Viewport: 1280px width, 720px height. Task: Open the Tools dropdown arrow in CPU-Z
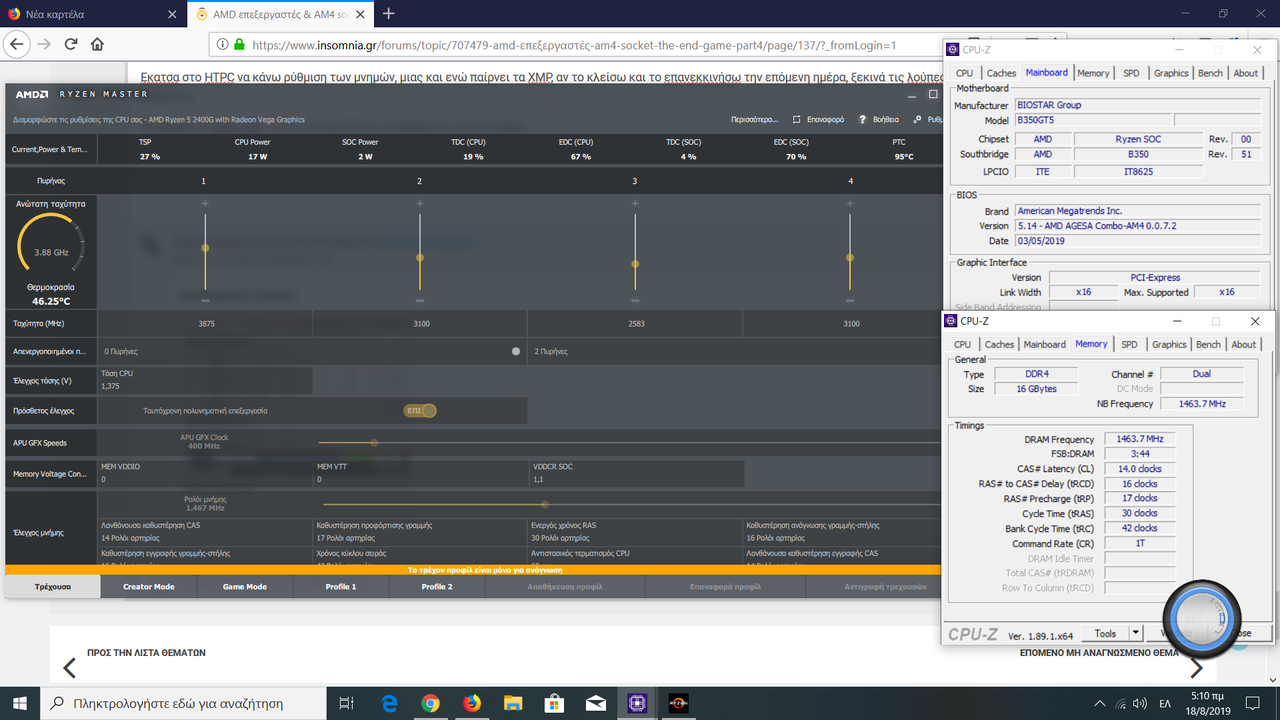pyautogui.click(x=1135, y=633)
